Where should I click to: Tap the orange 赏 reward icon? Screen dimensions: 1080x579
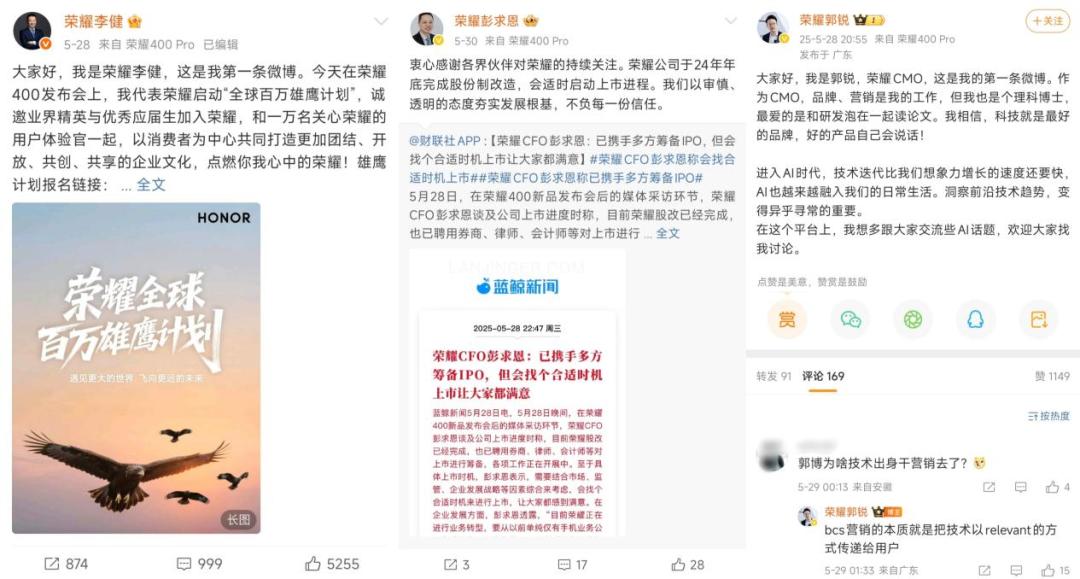787,319
